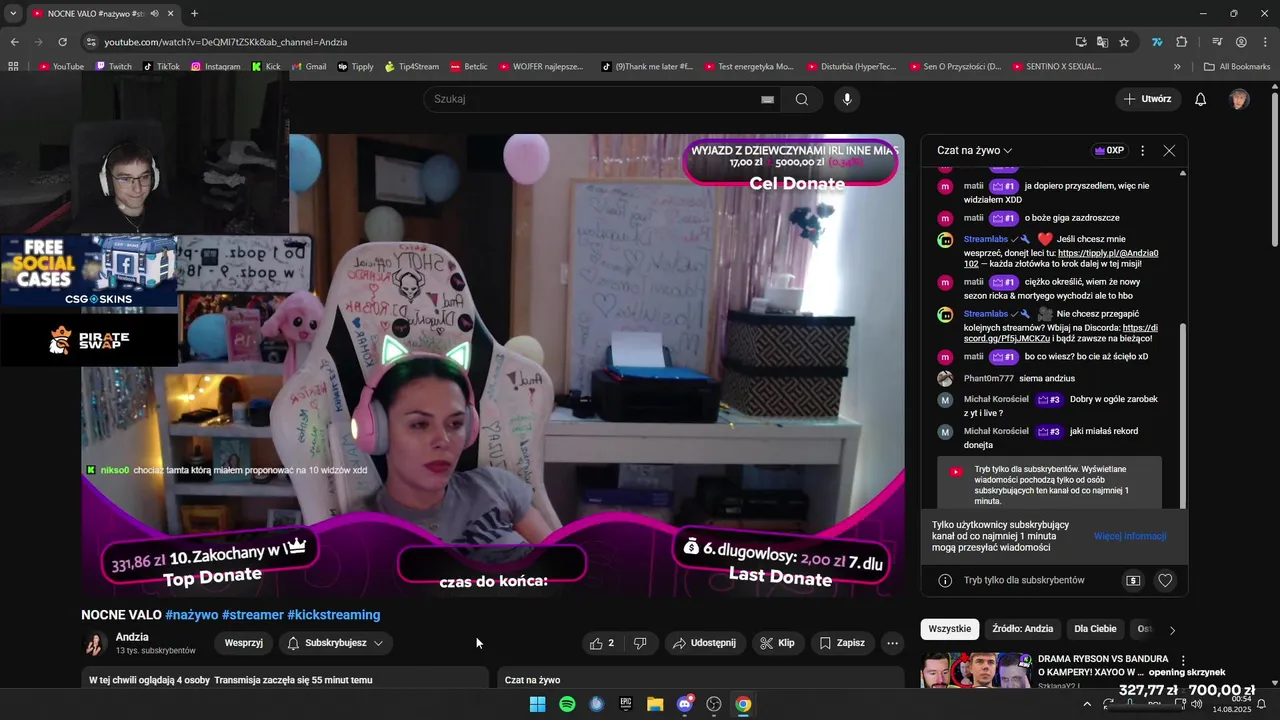
Task: Expand the Czat na żywo dropdown
Action: pyautogui.click(x=975, y=150)
